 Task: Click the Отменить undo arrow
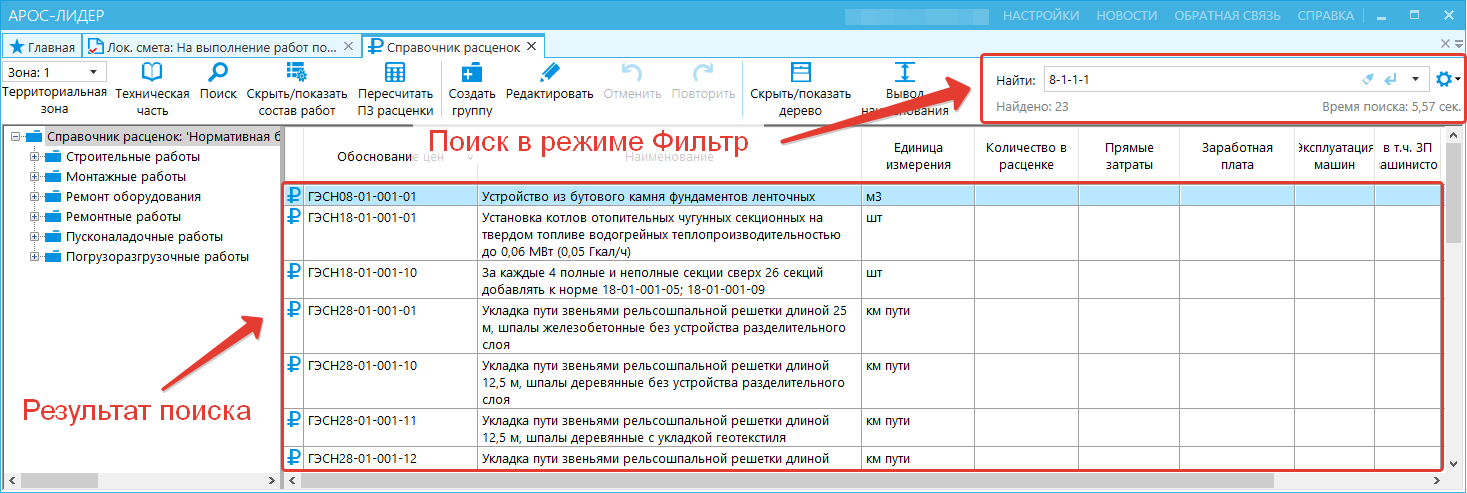(x=632, y=72)
